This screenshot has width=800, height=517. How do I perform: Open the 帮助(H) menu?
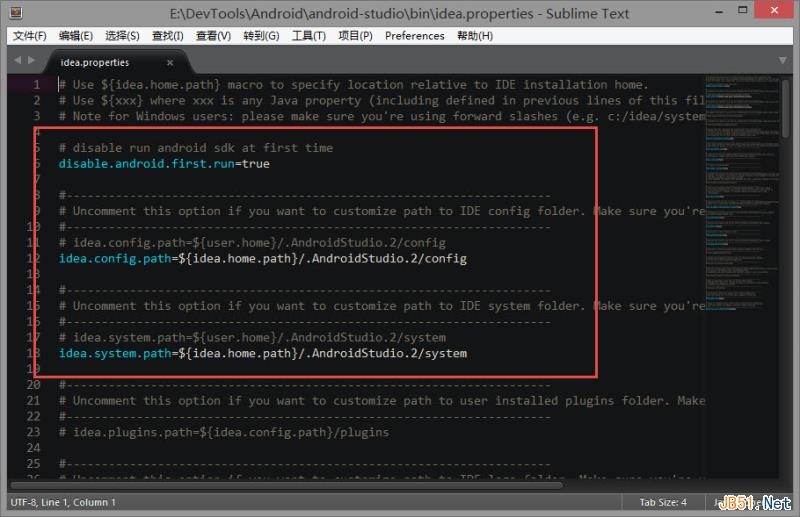pyautogui.click(x=475, y=36)
